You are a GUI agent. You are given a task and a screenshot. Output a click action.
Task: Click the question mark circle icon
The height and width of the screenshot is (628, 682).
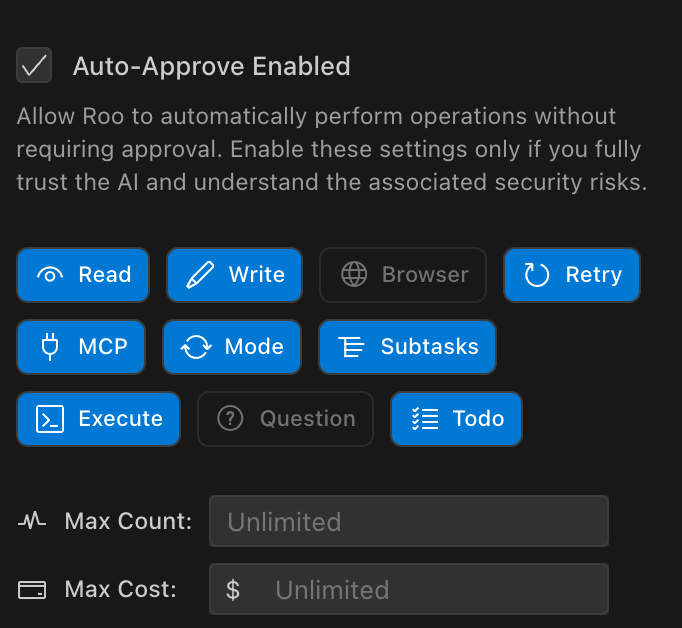pos(231,419)
